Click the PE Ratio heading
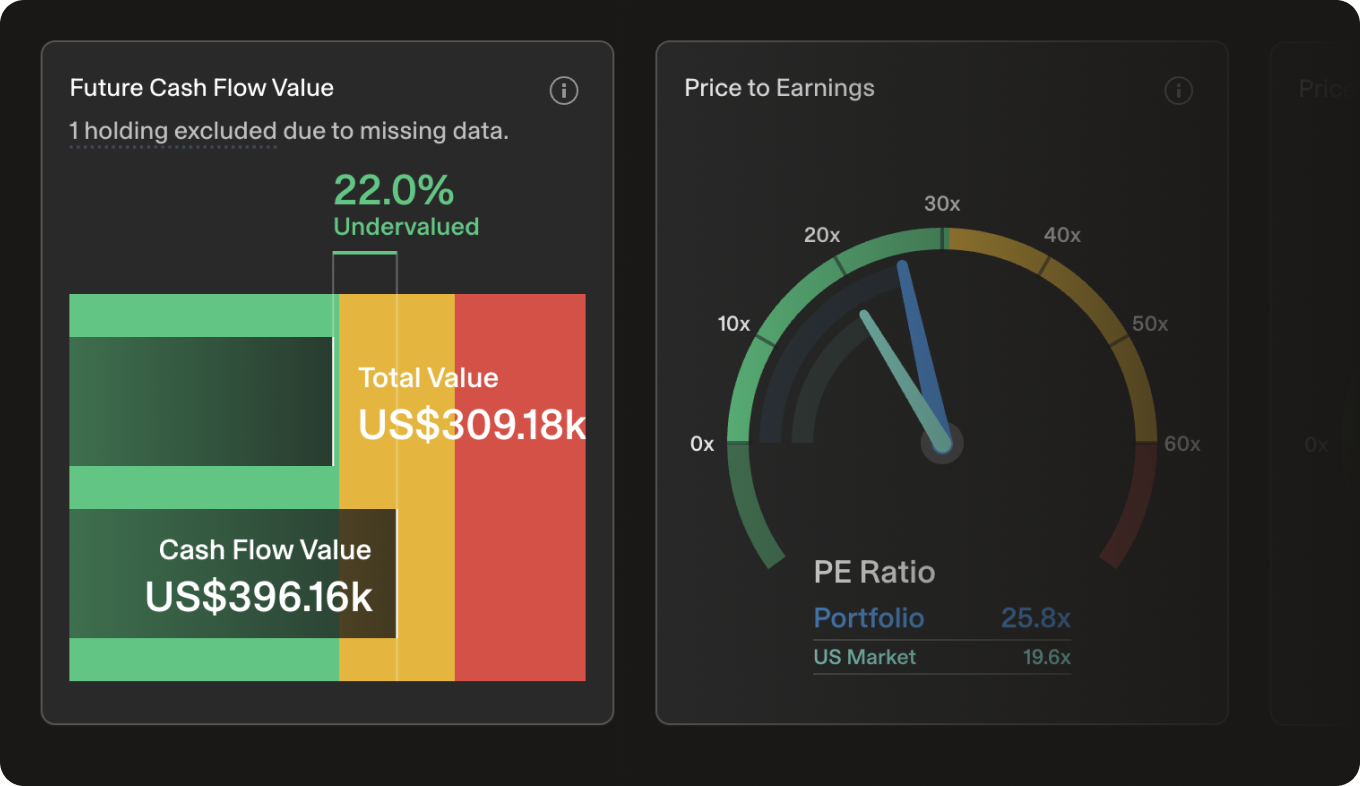 [x=874, y=572]
